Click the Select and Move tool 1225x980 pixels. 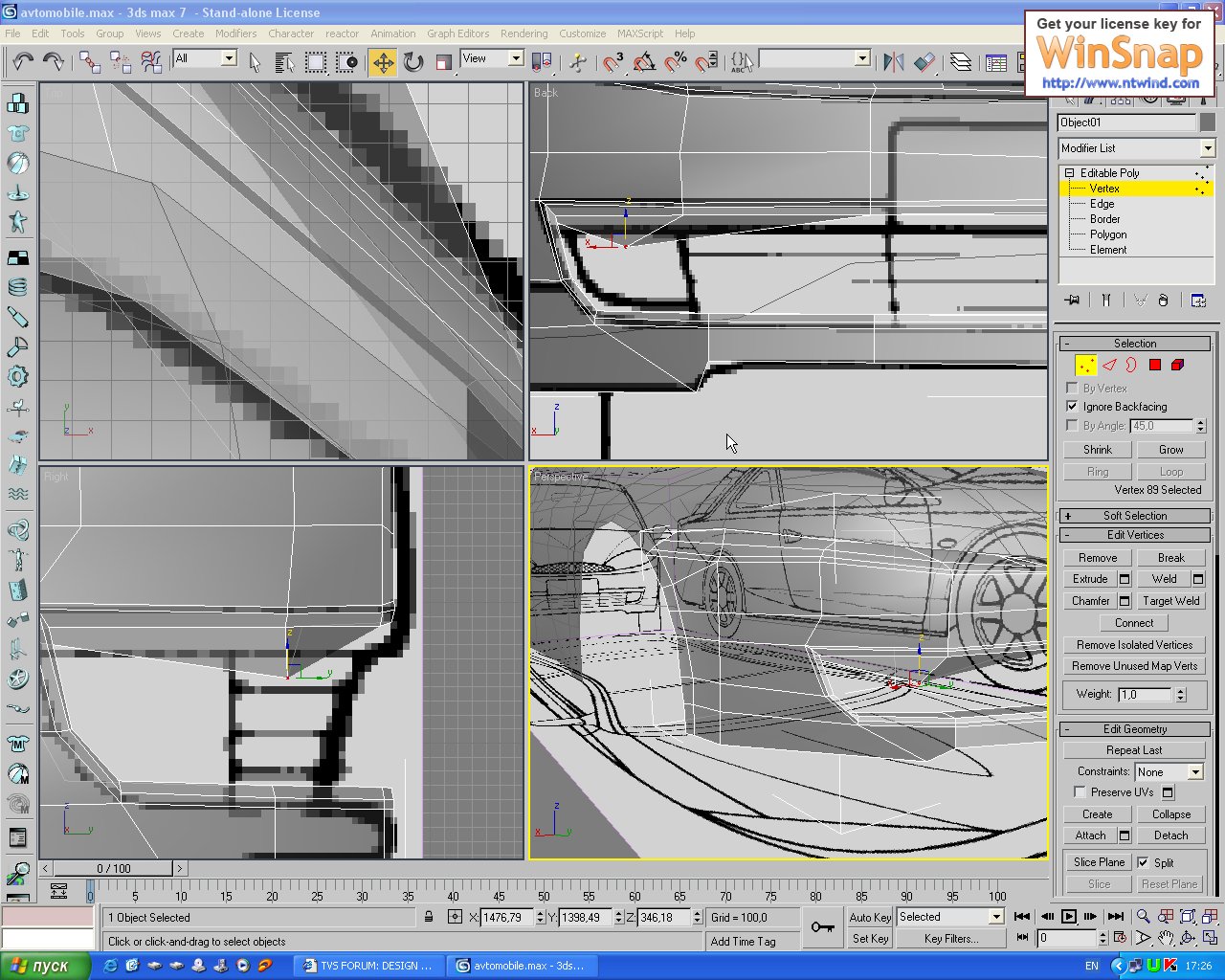click(x=383, y=62)
